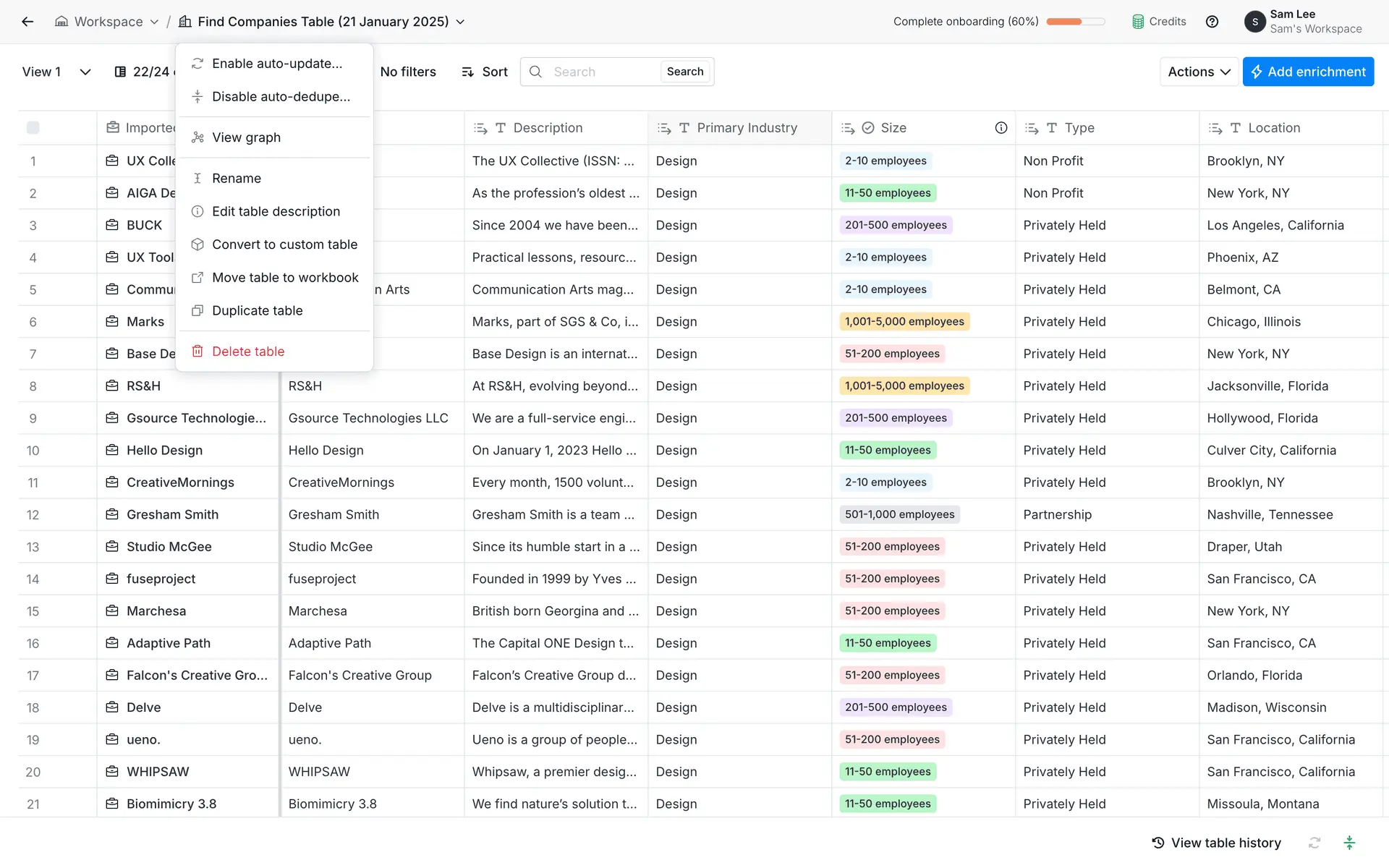Toggle the select-all rows checkbox
This screenshot has height=868, width=1389.
[x=33, y=128]
